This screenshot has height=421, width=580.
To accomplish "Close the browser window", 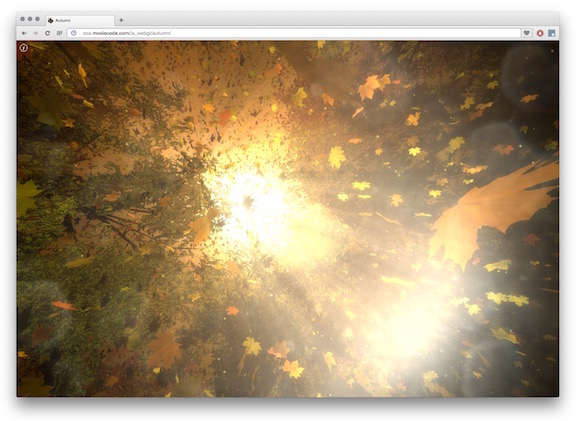I will (x=23, y=19).
